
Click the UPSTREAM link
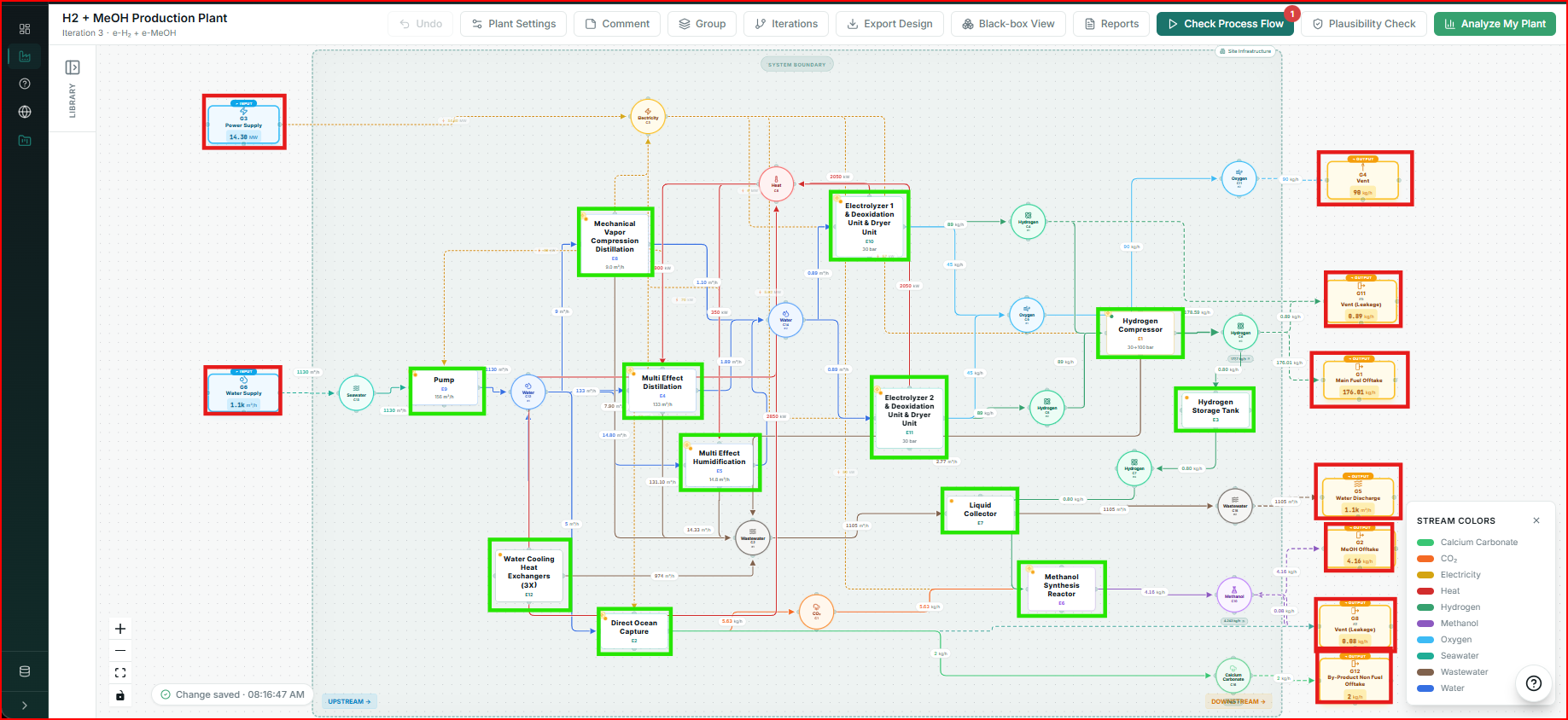349,701
